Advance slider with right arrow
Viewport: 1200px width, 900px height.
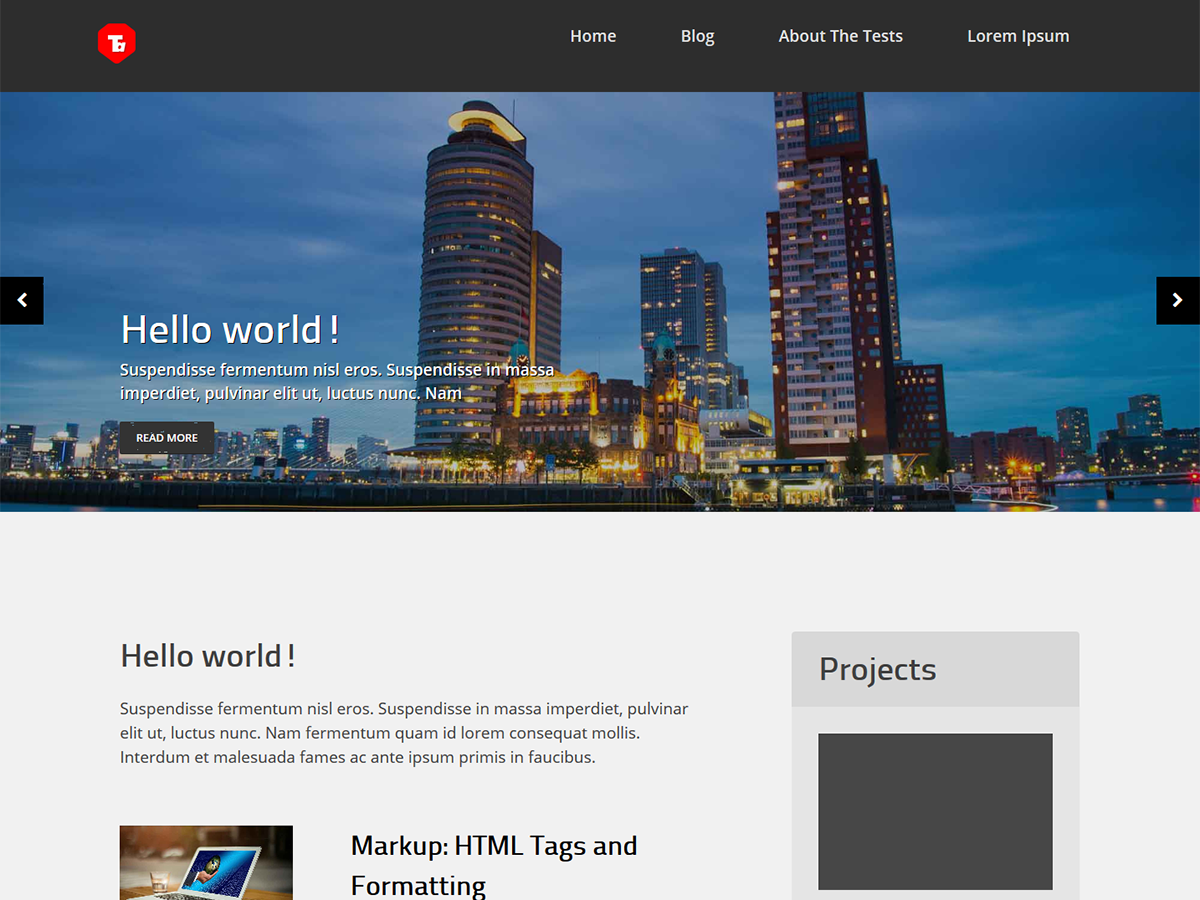(x=1177, y=300)
